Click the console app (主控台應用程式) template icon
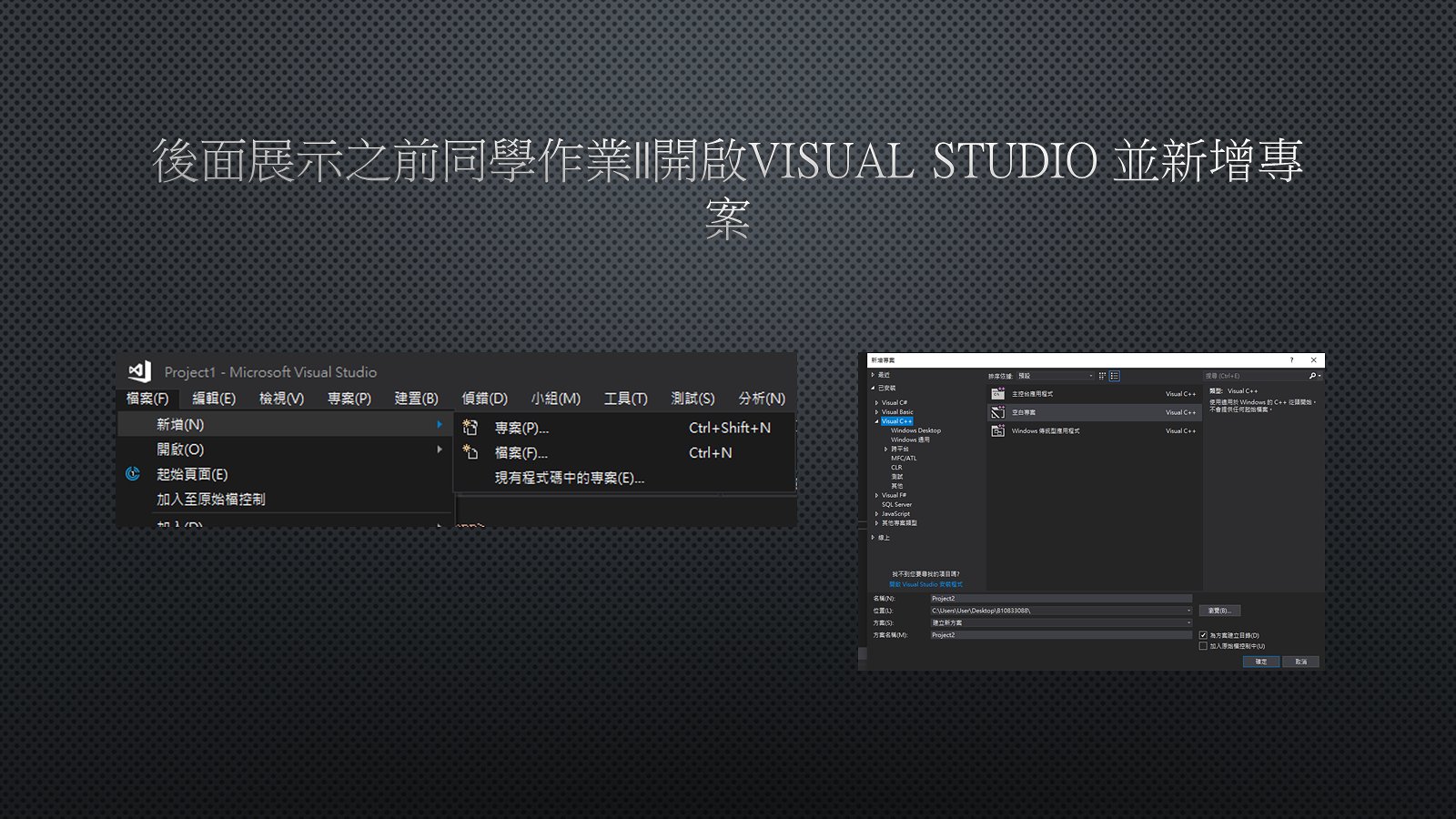Screen dimensions: 1456x819 pyautogui.click(x=998, y=393)
